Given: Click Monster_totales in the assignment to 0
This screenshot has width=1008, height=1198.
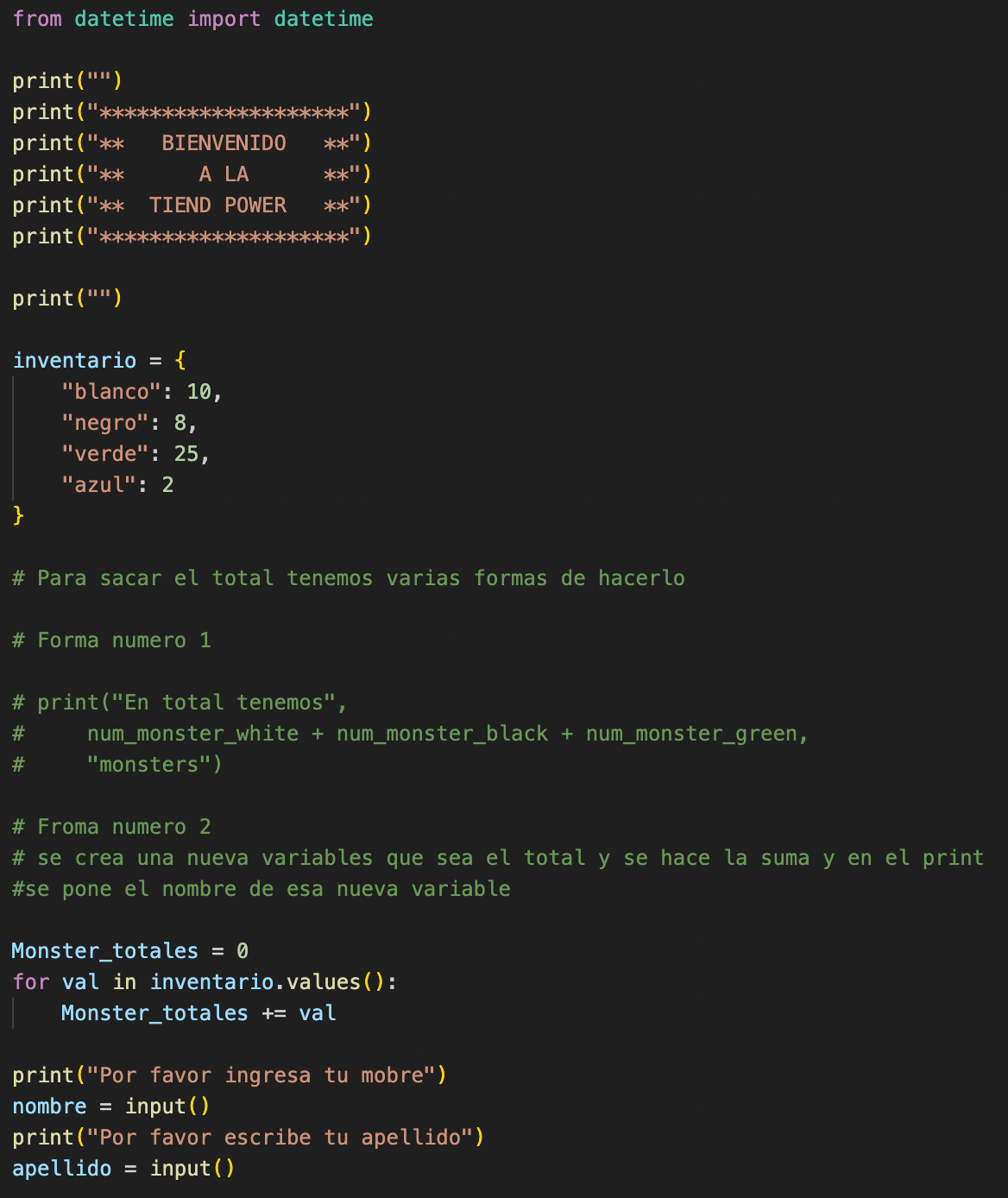Looking at the screenshot, I should [105, 951].
